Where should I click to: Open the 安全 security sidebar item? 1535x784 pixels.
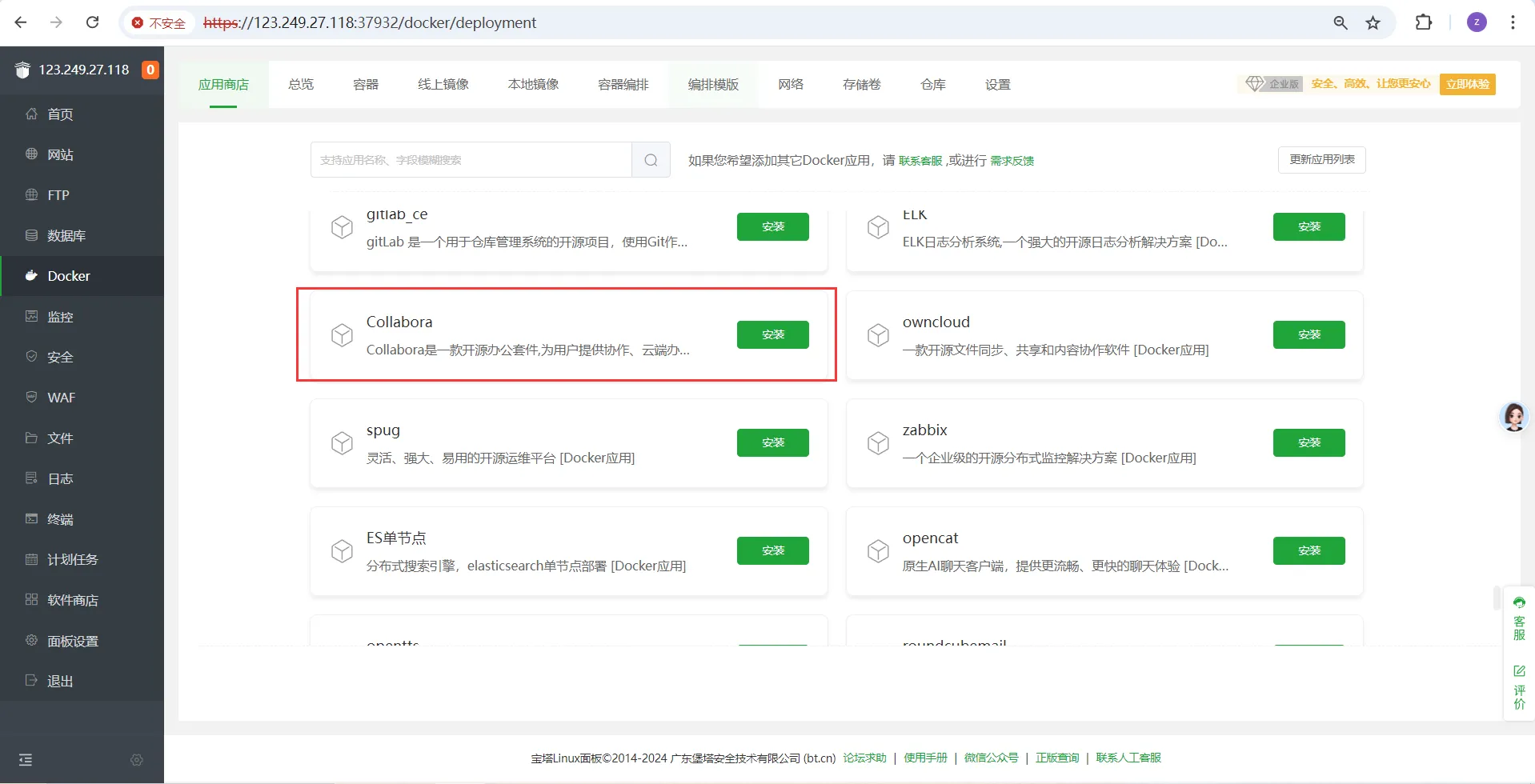(x=82, y=357)
